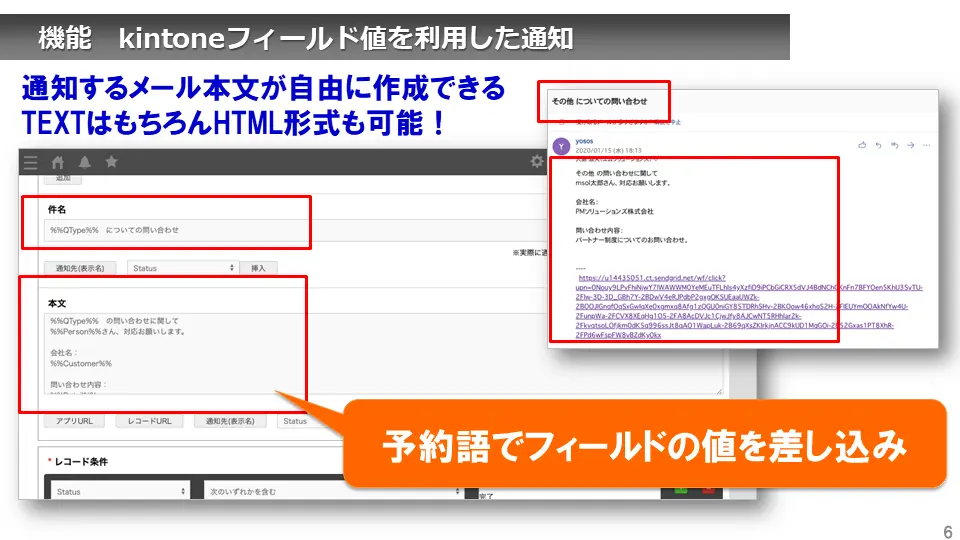The width and height of the screenshot is (960, 540).
Task: Open settings with the gear icon
Action: tap(537, 162)
